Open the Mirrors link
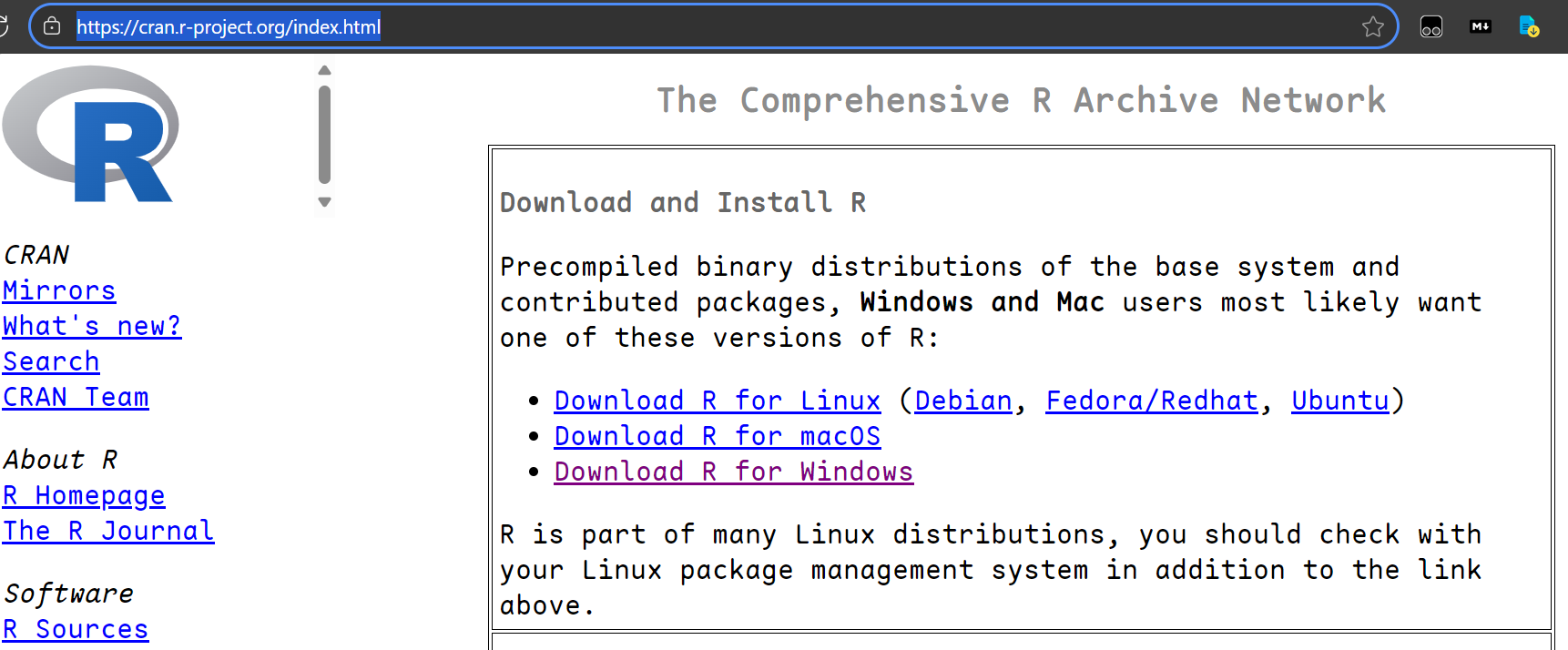 click(x=59, y=290)
